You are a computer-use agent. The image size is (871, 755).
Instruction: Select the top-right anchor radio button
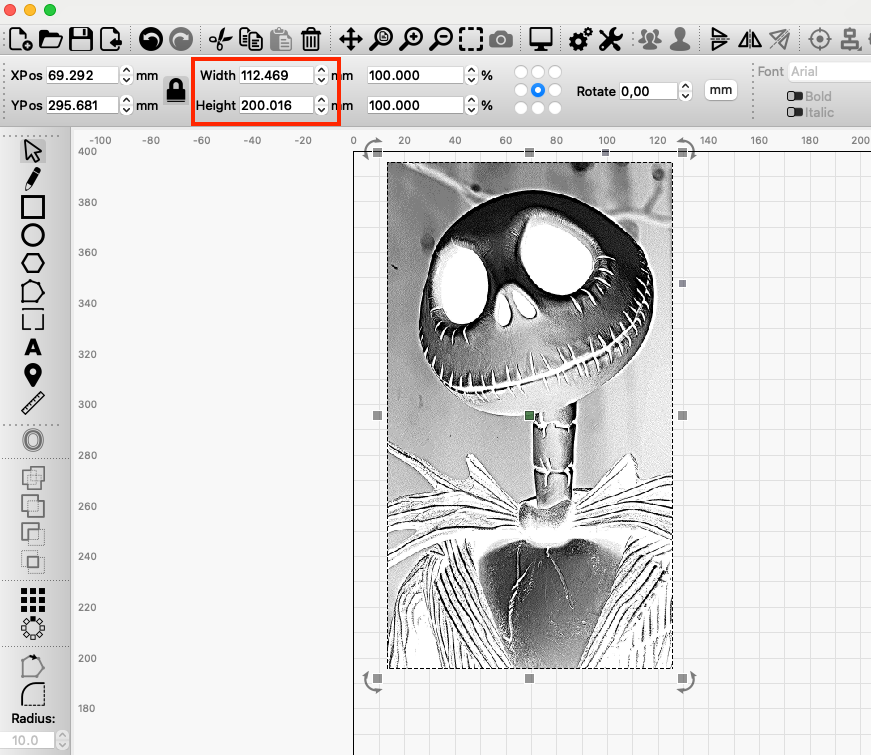click(555, 72)
